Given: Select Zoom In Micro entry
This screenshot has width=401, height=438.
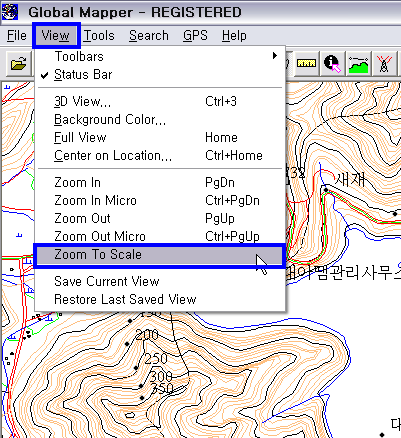Looking at the screenshot, I should pyautogui.click(x=160, y=200).
